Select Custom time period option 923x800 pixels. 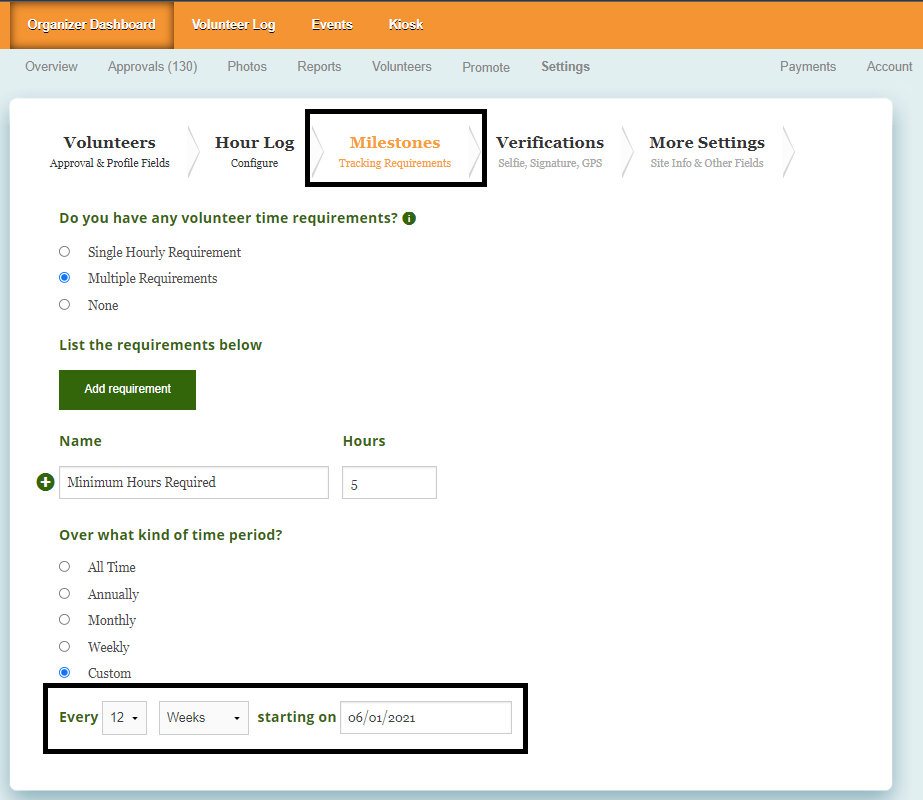pyautogui.click(x=65, y=672)
